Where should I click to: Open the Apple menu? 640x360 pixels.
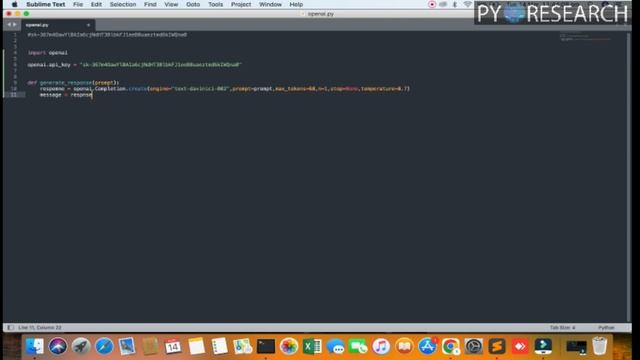[x=14, y=4]
